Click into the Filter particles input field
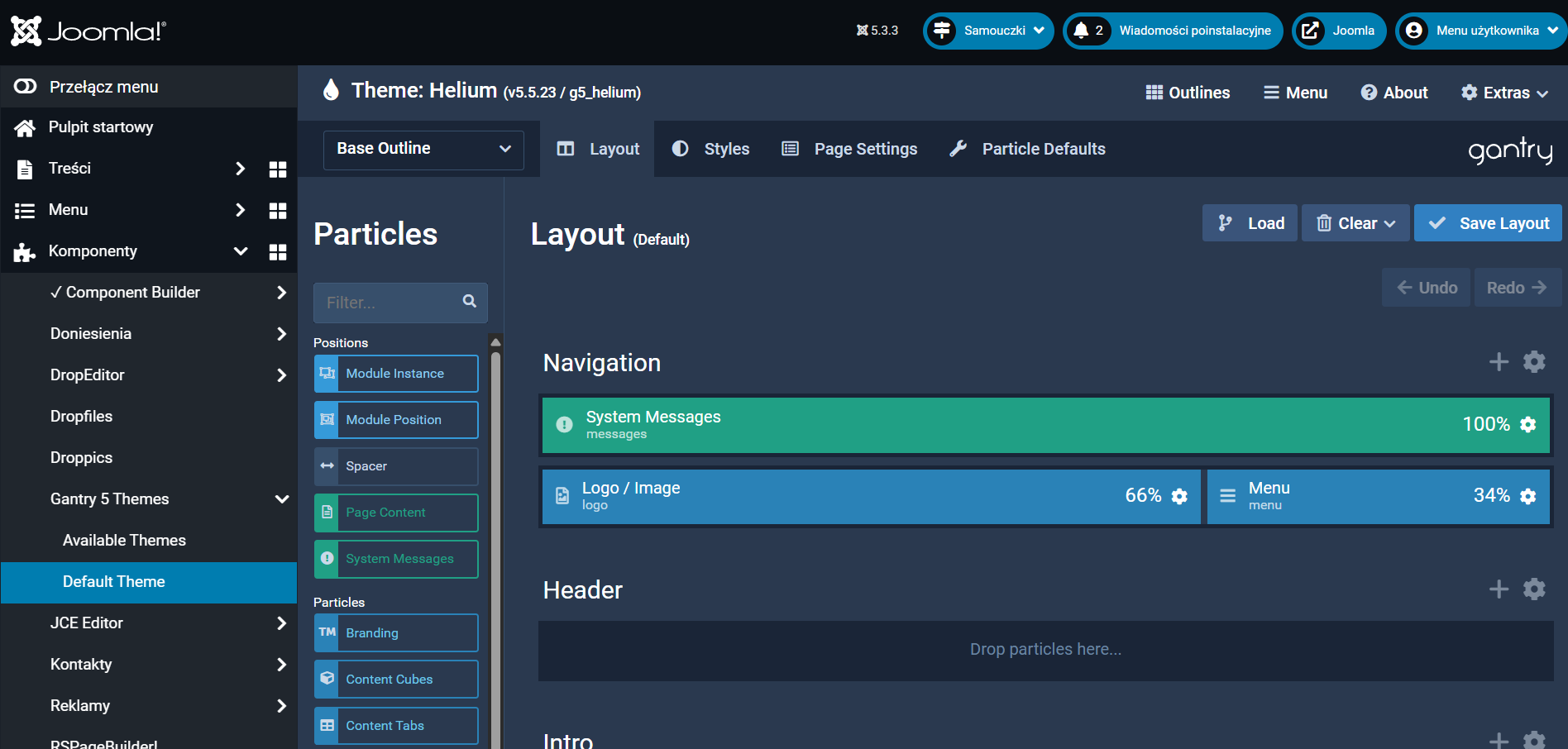 coord(389,303)
